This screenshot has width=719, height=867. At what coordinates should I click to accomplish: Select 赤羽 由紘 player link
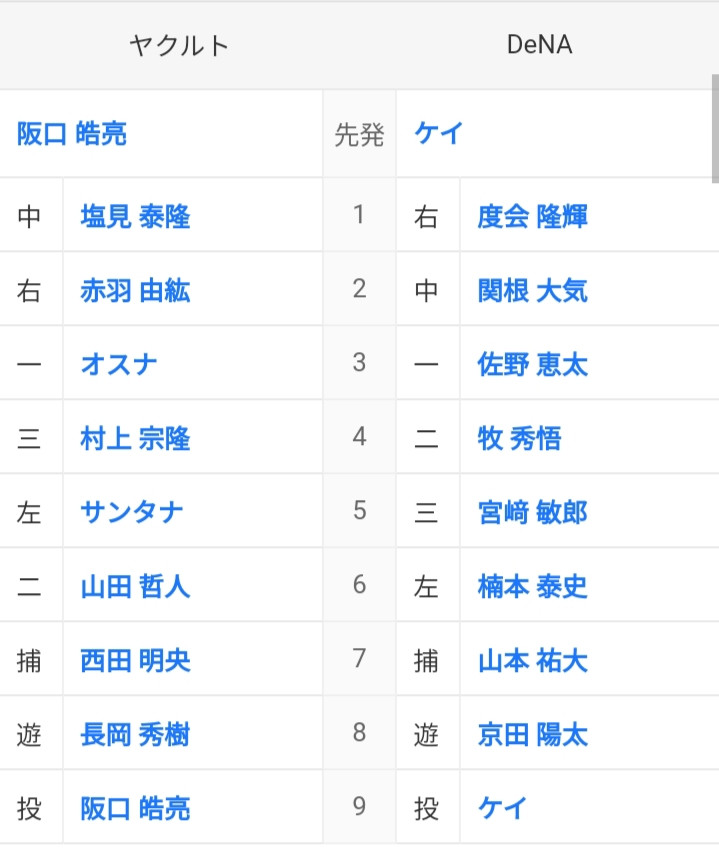(x=136, y=290)
